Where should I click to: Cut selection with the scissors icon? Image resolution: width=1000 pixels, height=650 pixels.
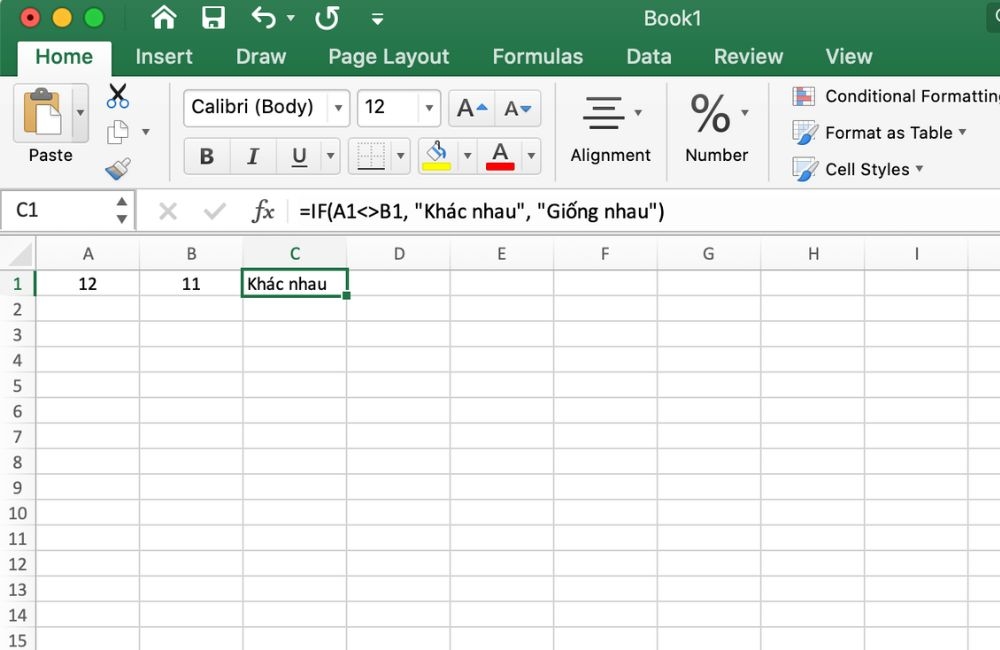pyautogui.click(x=118, y=96)
